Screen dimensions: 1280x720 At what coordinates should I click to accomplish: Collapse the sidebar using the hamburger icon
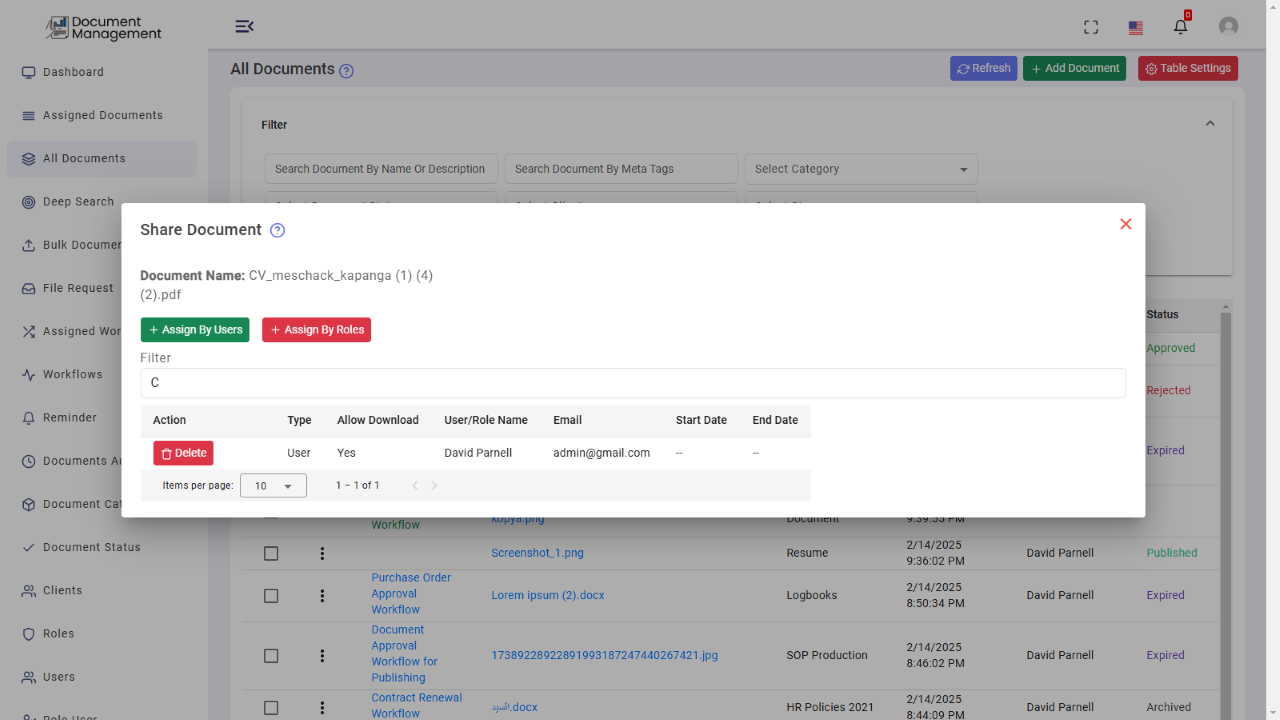(x=245, y=26)
